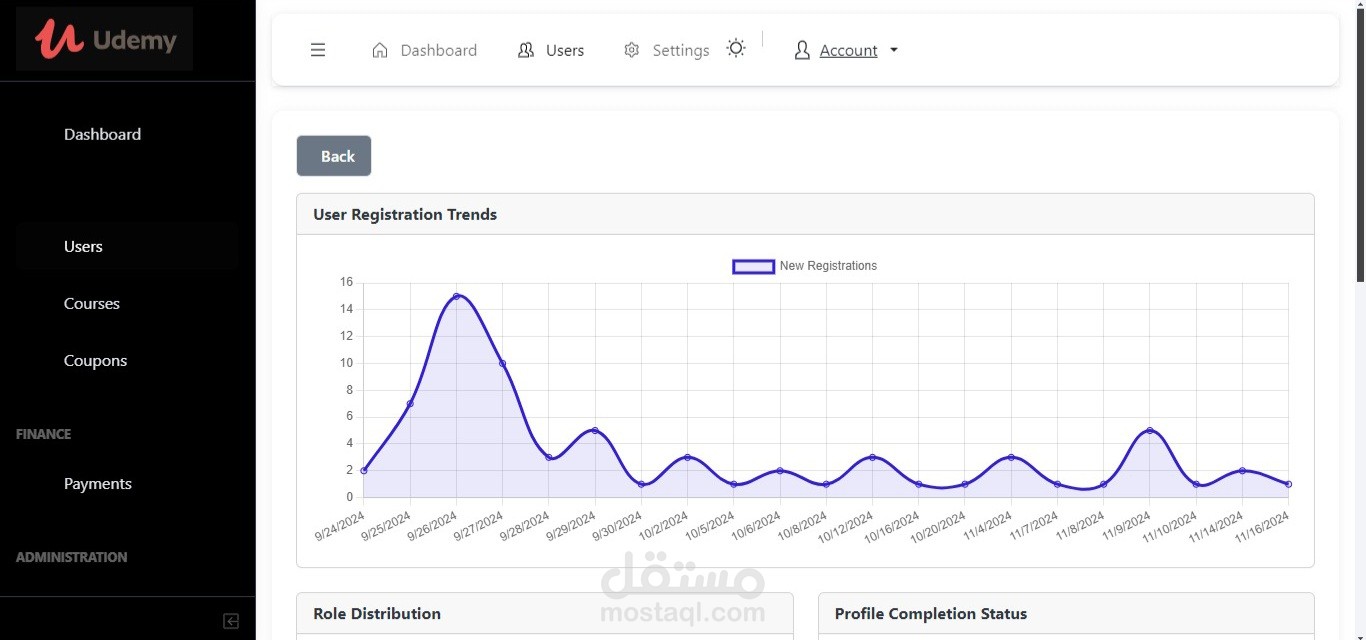This screenshot has height=640, width=1366.
Task: Collapse sidebar using bottom arrow icon
Action: pos(231,621)
